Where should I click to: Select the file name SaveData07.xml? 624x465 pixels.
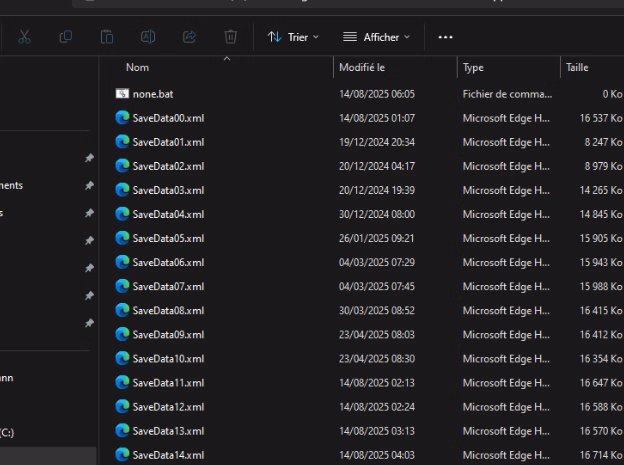168,287
